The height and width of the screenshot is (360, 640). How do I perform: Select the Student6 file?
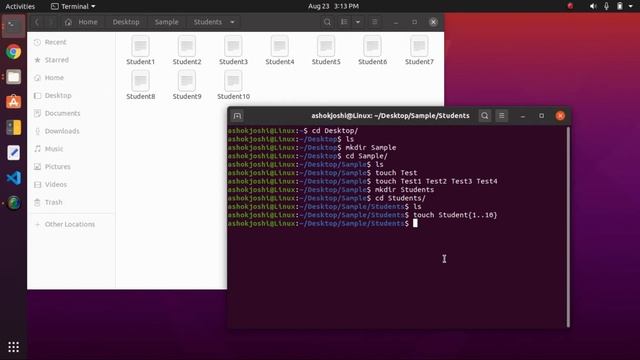373,51
